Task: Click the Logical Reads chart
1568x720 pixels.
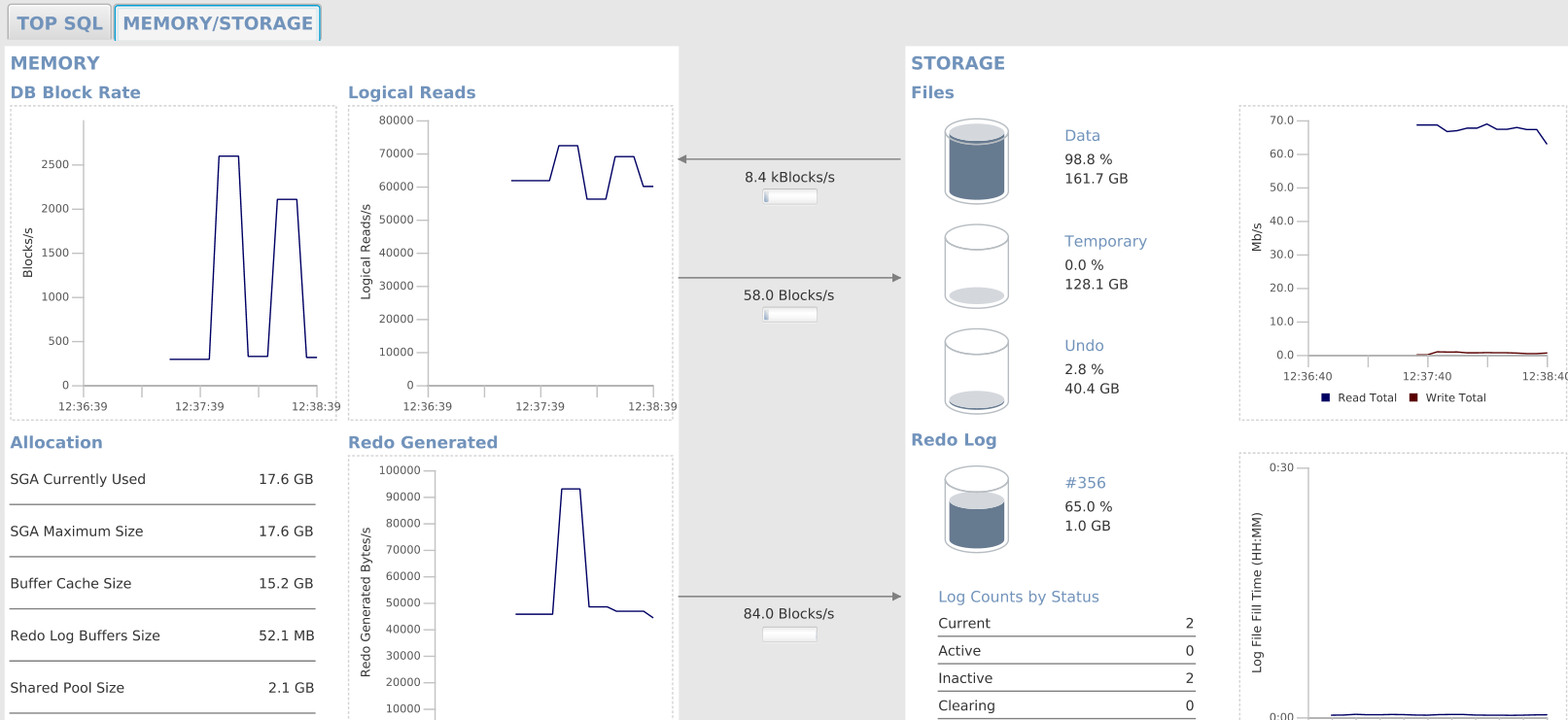Action: tap(510, 262)
